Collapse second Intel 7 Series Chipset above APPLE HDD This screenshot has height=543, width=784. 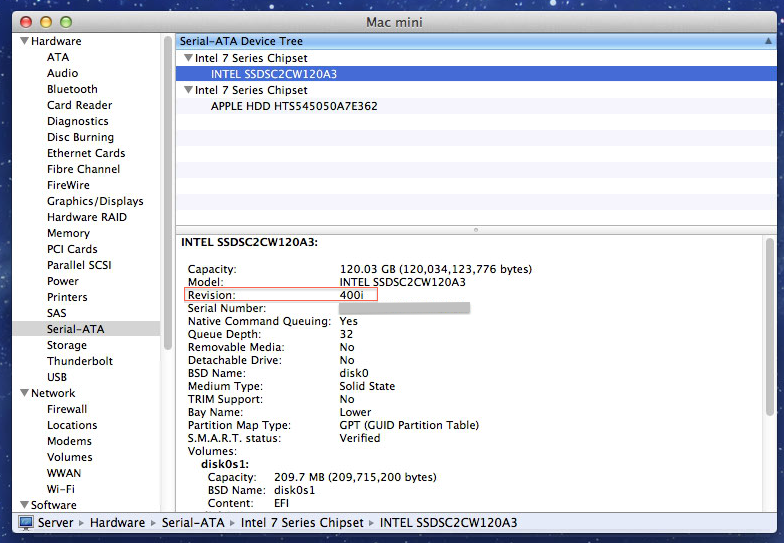click(188, 90)
